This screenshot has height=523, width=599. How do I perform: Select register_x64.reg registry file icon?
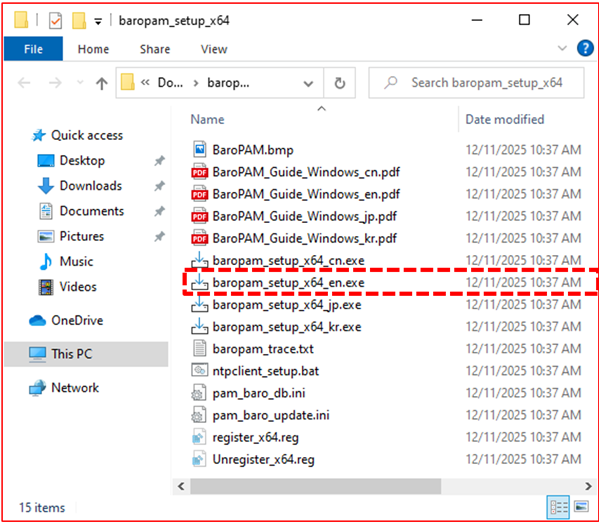pyautogui.click(x=199, y=437)
